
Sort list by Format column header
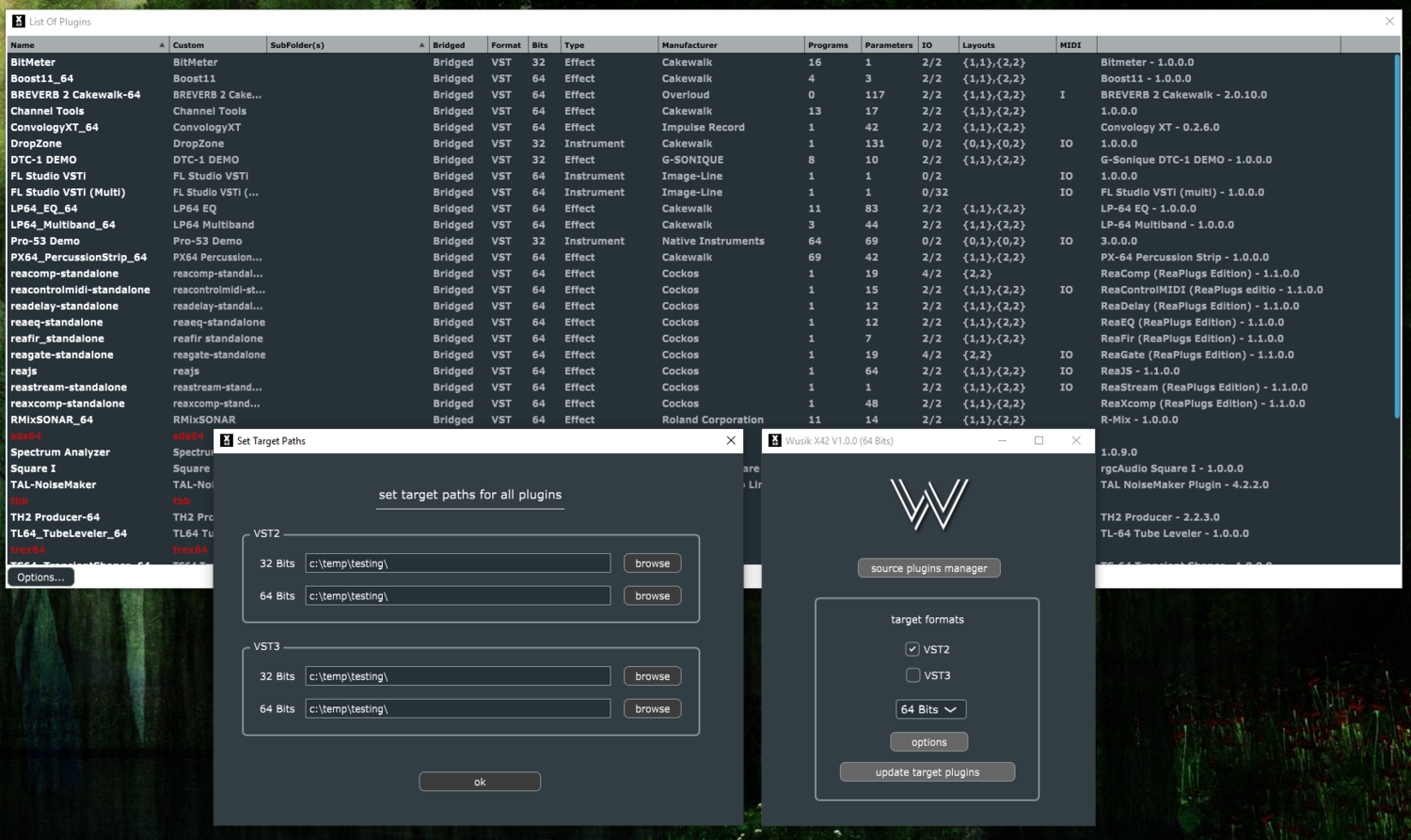coord(507,44)
